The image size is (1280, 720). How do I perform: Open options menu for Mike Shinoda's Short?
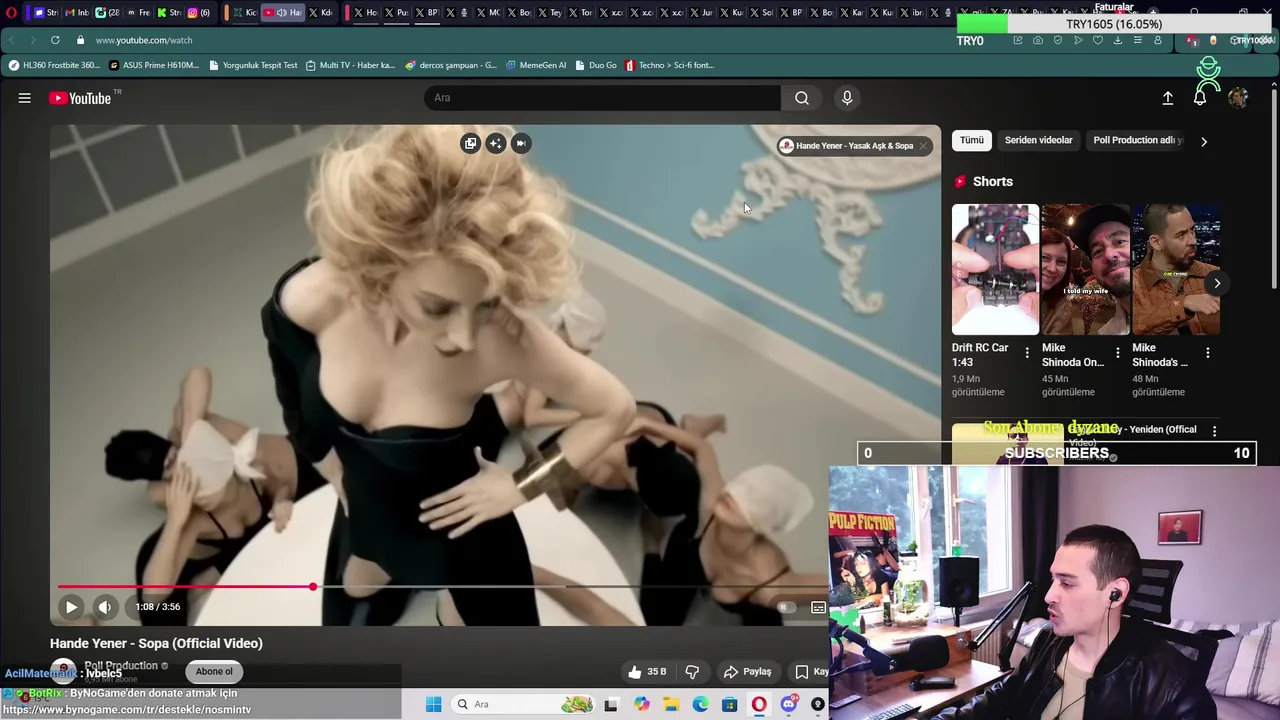click(x=1207, y=353)
